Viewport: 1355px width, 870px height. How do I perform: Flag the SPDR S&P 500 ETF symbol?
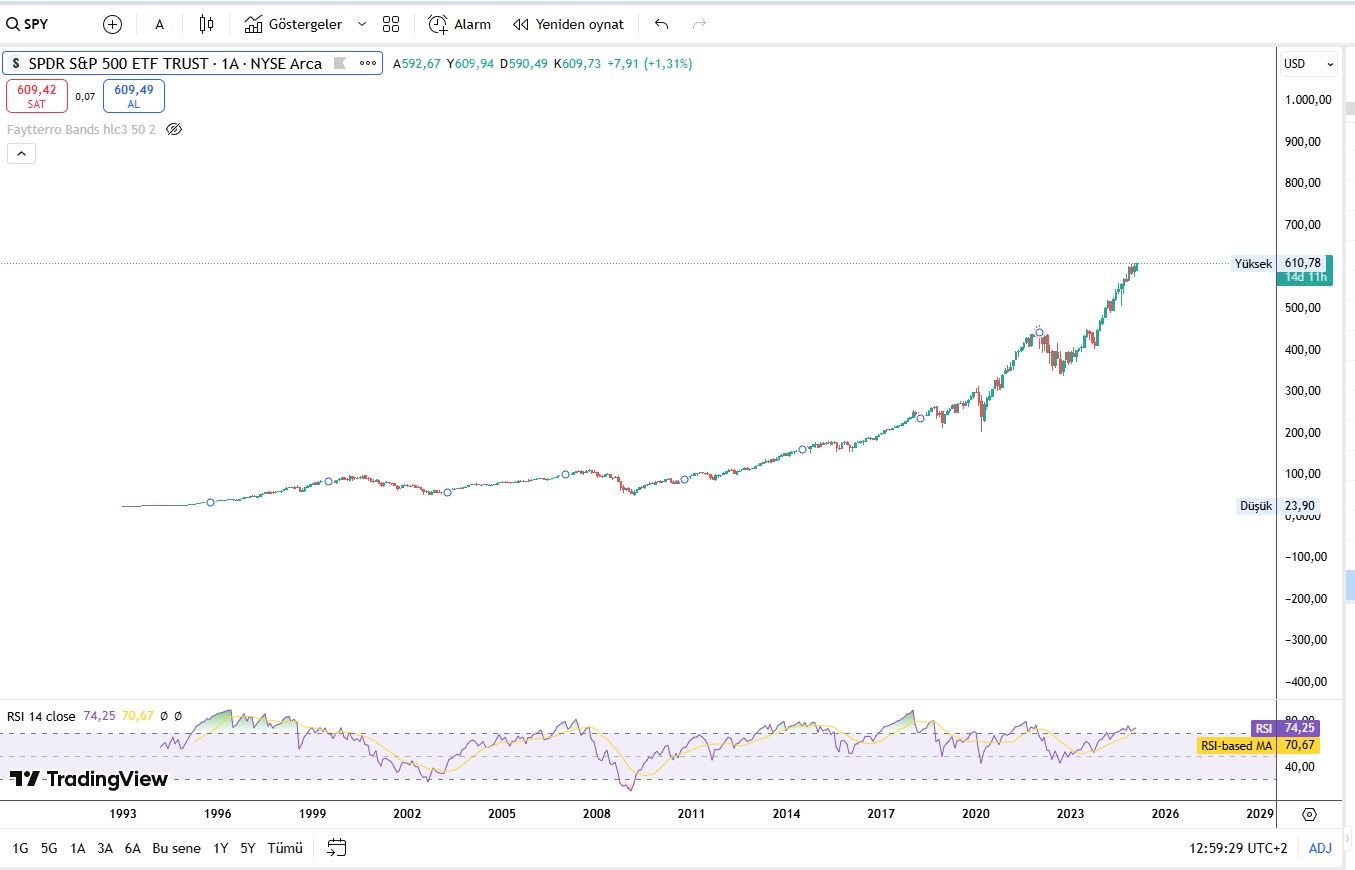tap(339, 63)
